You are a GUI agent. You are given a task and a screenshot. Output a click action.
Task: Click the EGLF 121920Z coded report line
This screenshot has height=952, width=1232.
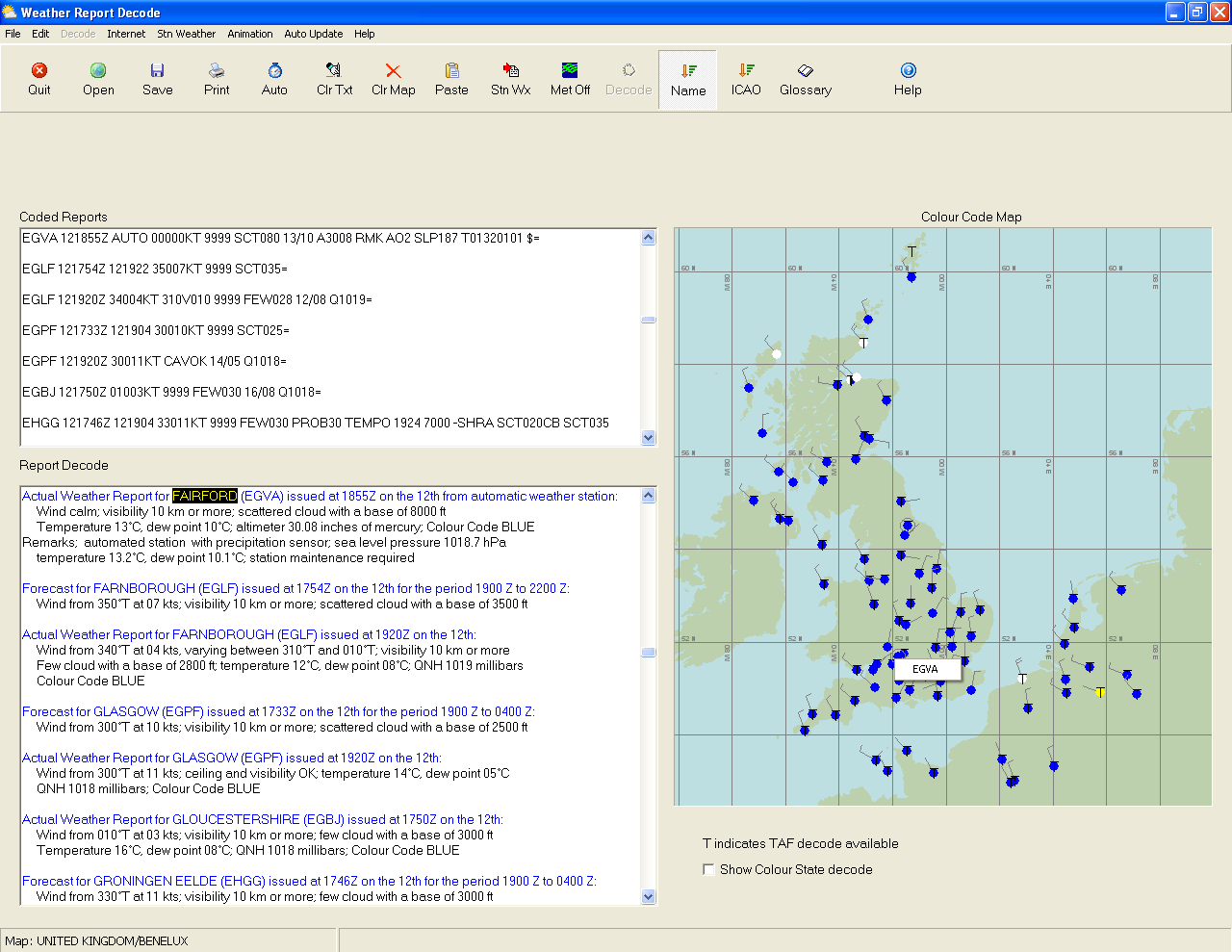(197, 299)
